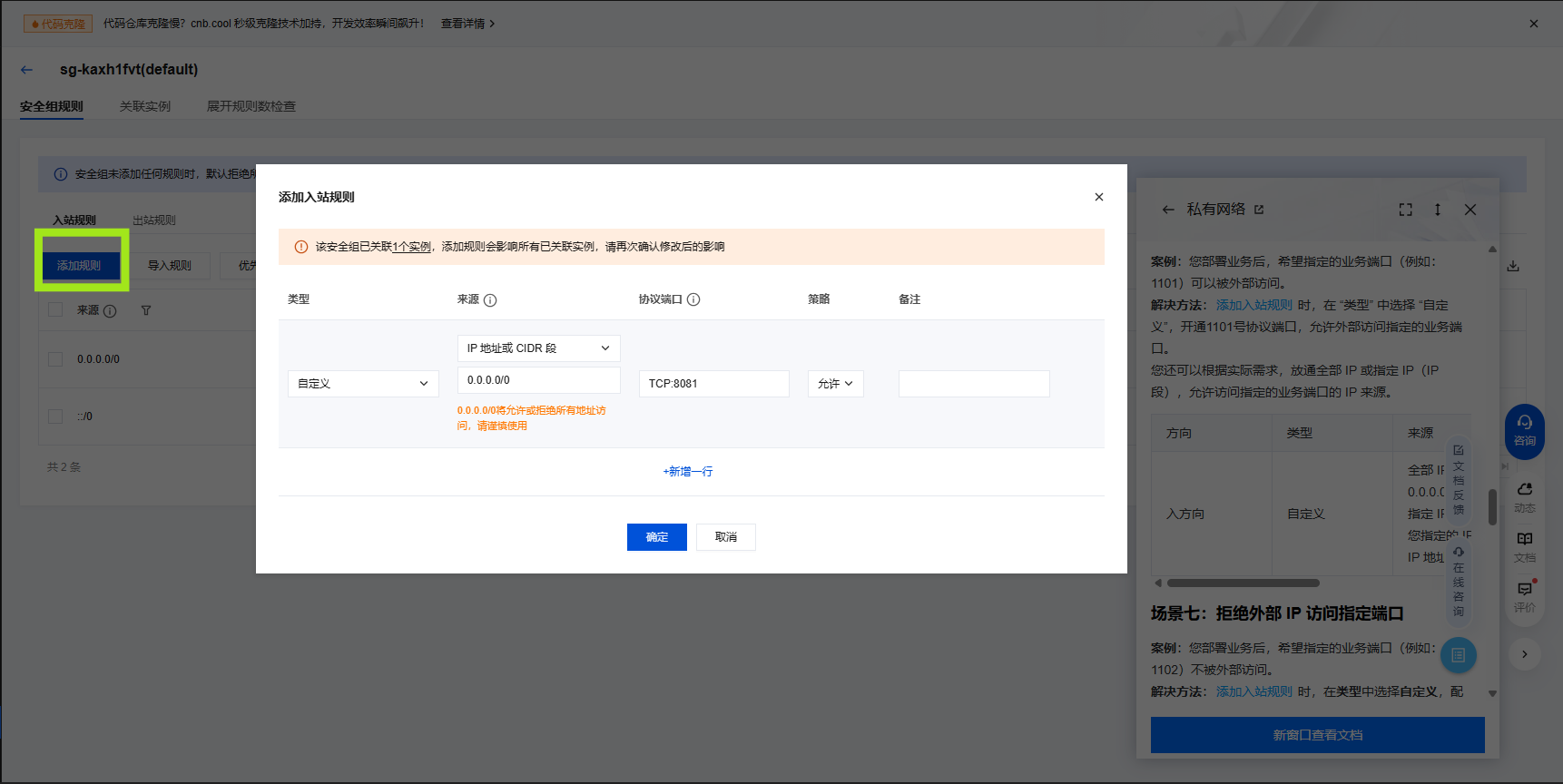Click the 代码克隆 tag in top banner
The width and height of the screenshot is (1563, 784).
(59, 24)
